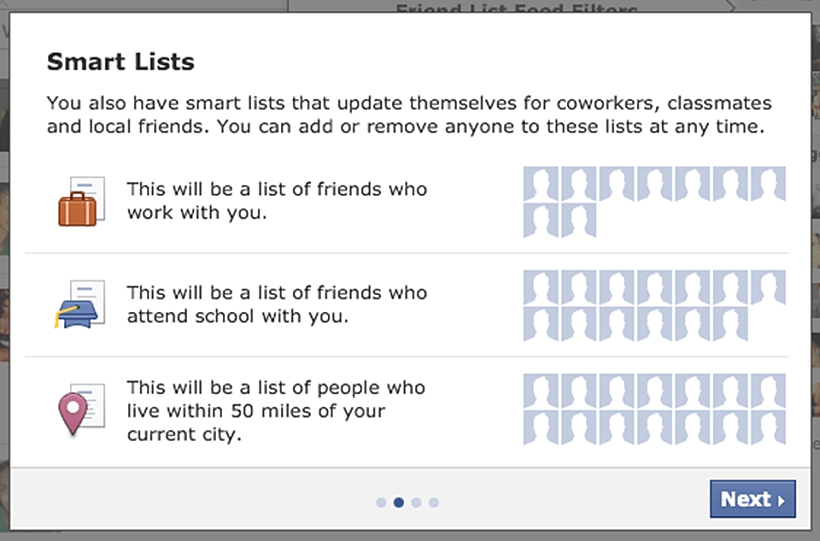This screenshot has height=541, width=820.
Task: Click first avatar in the local friends list
Action: click(x=541, y=392)
